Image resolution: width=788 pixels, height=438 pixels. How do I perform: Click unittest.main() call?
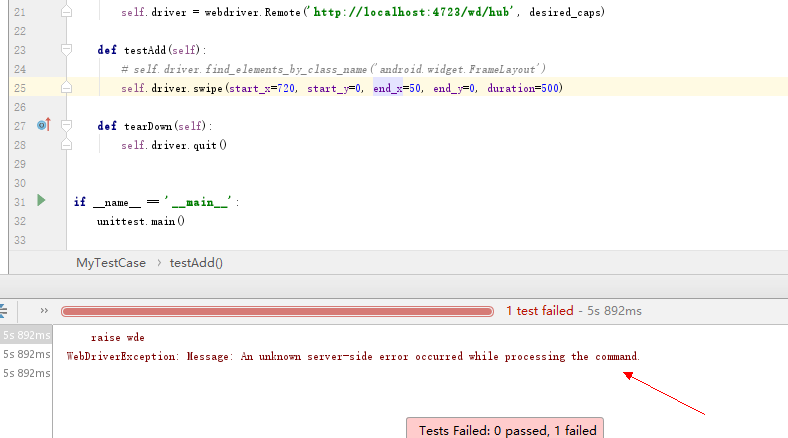[x=141, y=222]
